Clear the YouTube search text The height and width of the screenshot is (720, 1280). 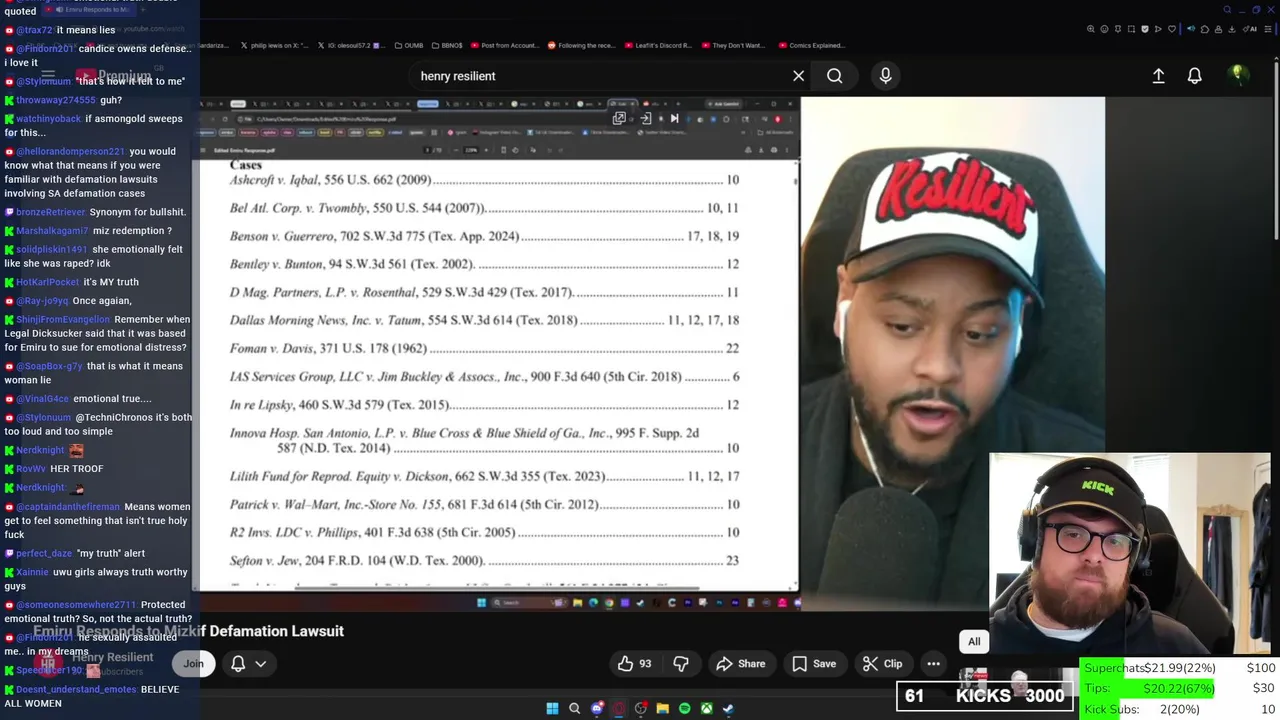tap(798, 76)
